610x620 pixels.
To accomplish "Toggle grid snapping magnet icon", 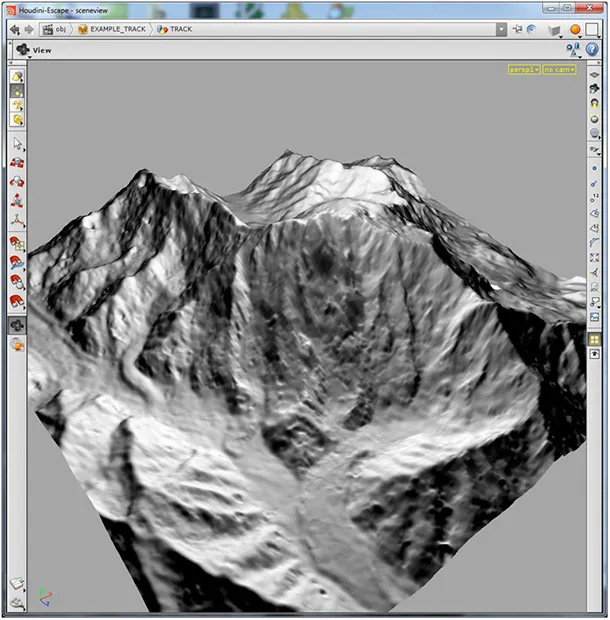I will pyautogui.click(x=17, y=244).
